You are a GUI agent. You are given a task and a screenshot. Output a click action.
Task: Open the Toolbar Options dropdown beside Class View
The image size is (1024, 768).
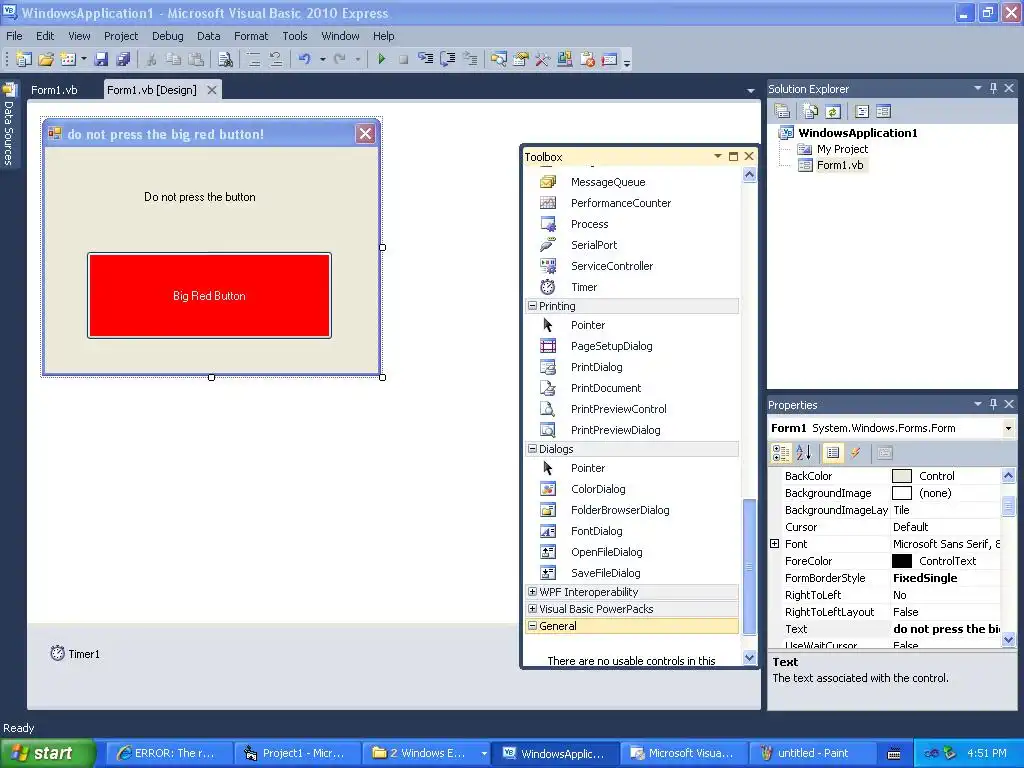627,62
